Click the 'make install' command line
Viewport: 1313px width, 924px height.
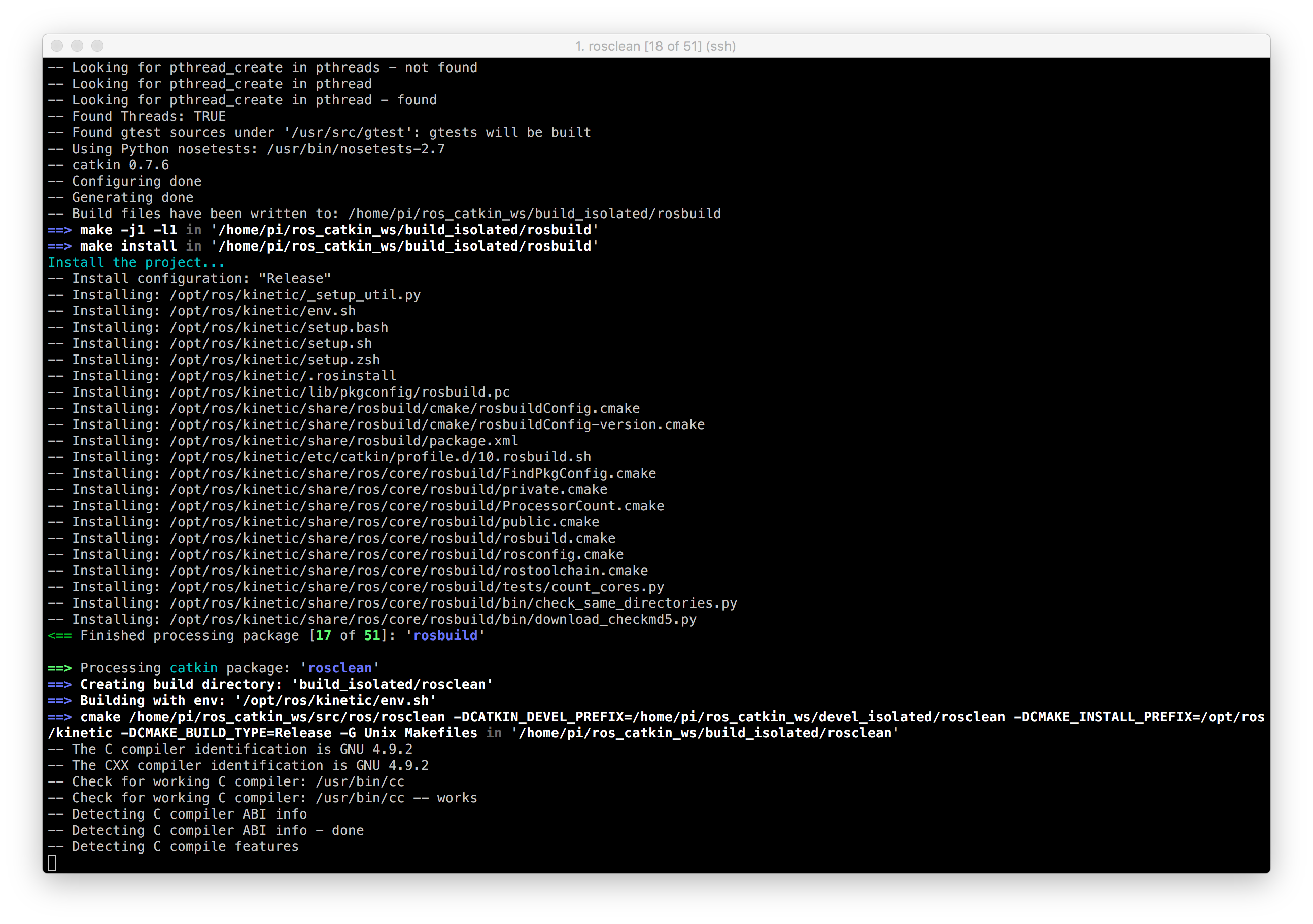coord(323,246)
